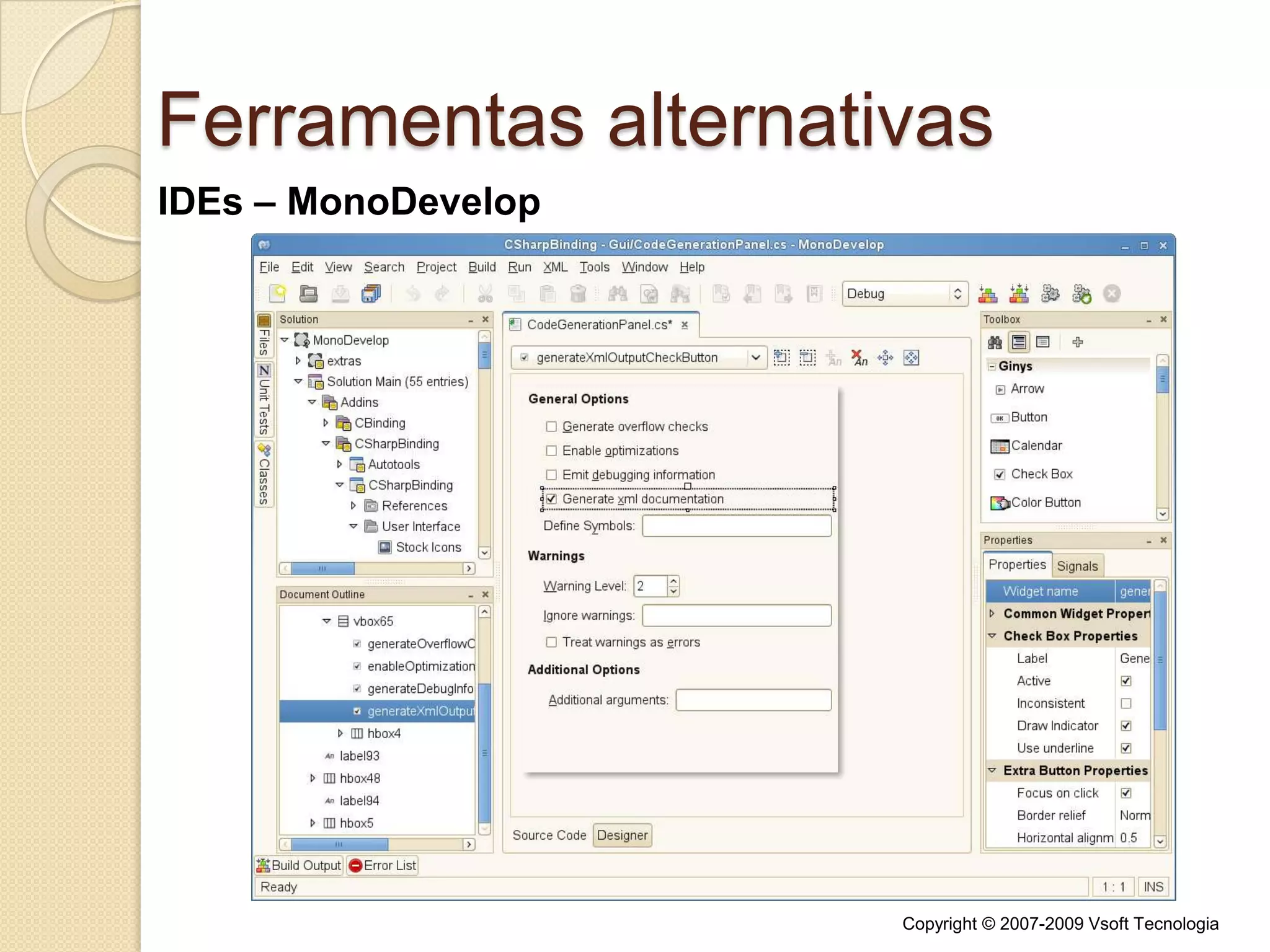The width and height of the screenshot is (1270, 952).
Task: Click the Open File toolbar icon
Action: (x=308, y=293)
